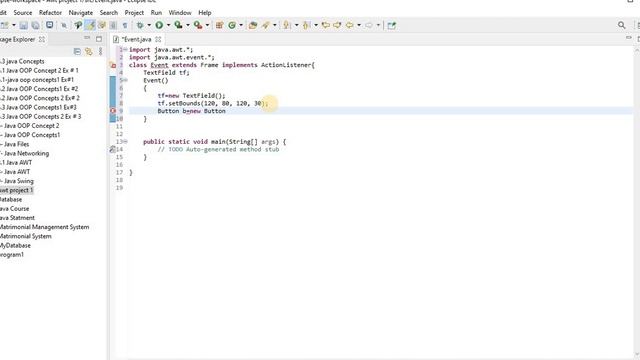This screenshot has width=640, height=360.
Task: Open the Help menu
Action: click(204, 13)
